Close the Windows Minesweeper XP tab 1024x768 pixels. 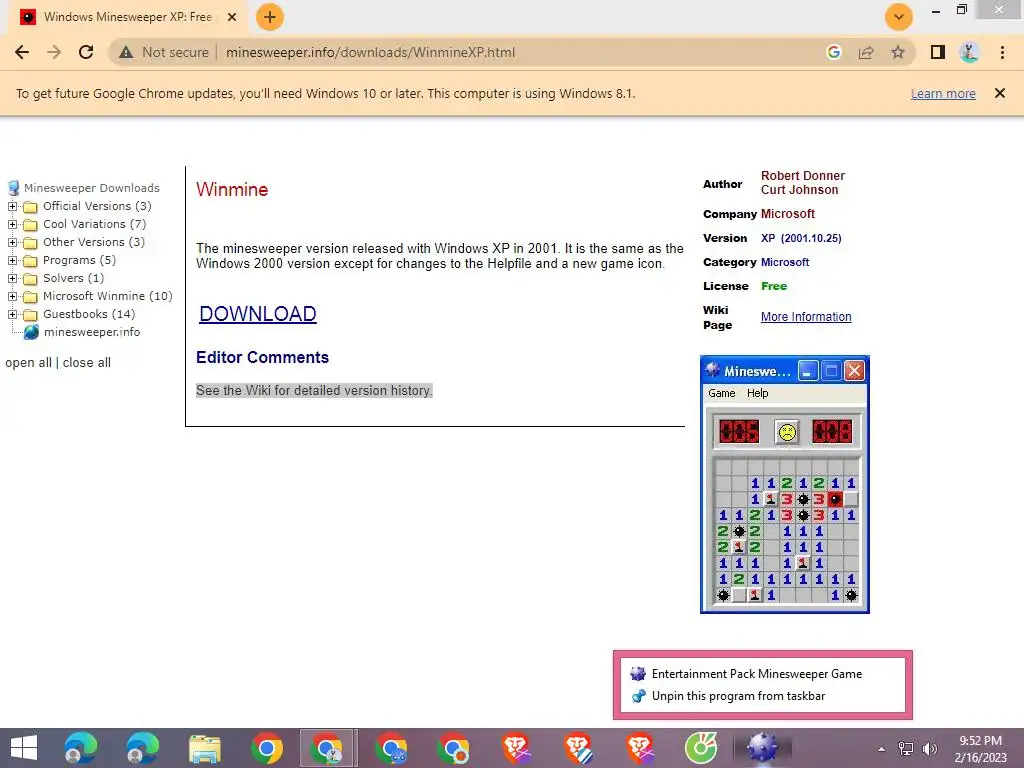point(232,17)
